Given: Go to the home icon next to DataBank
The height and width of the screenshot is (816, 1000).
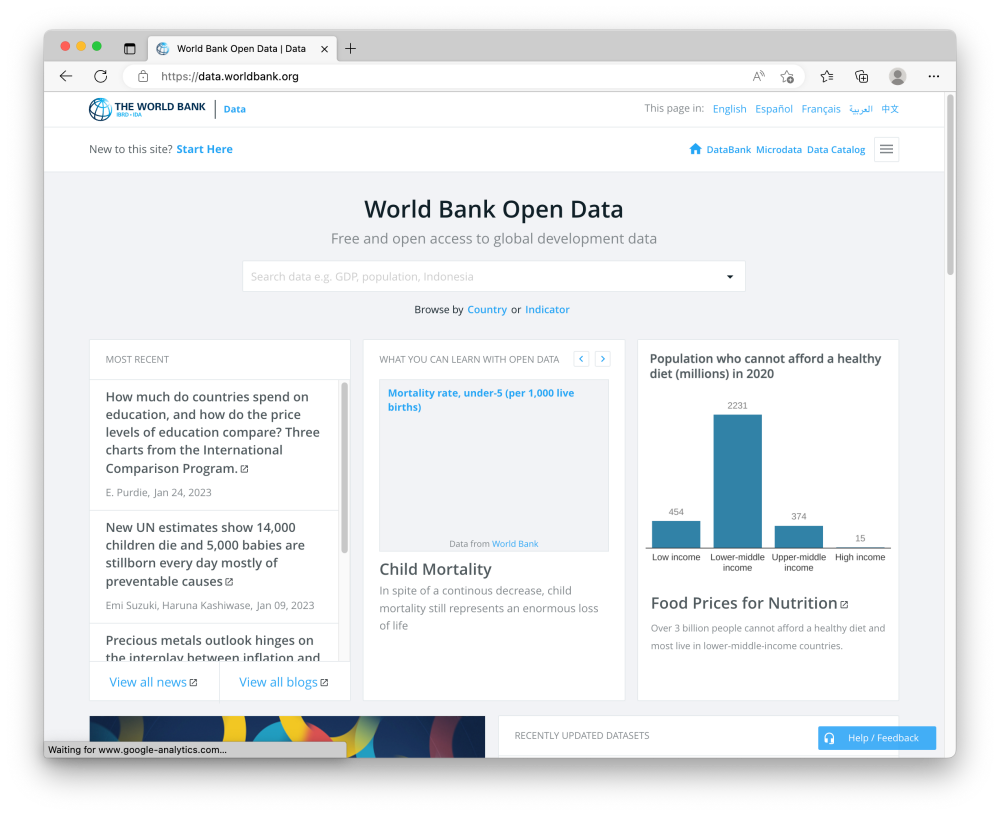Looking at the screenshot, I should 695,149.
